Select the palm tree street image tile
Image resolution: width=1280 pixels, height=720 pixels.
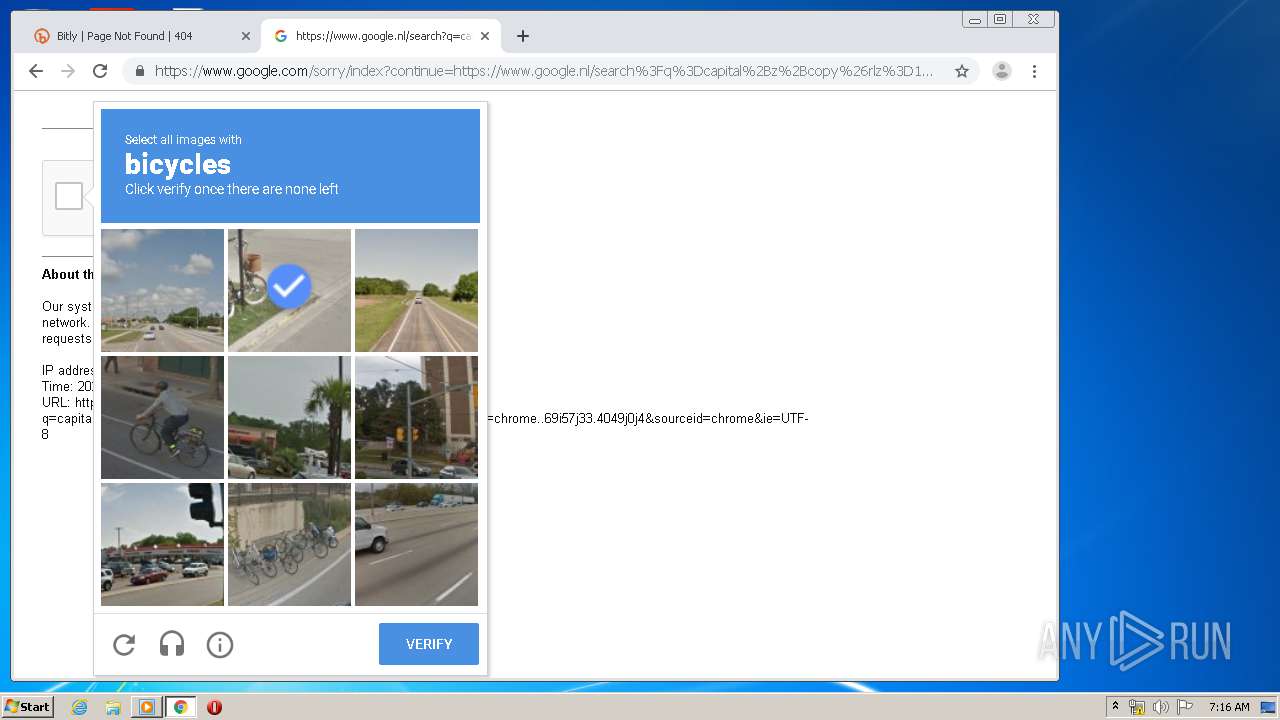pyautogui.click(x=289, y=417)
